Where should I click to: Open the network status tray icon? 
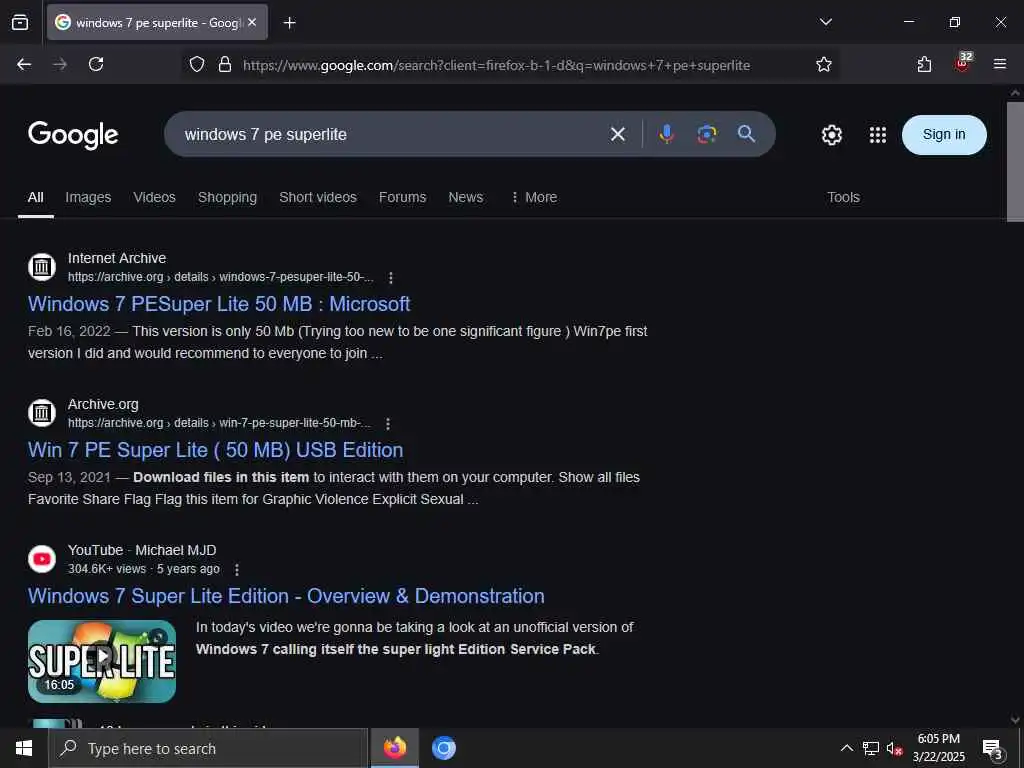[871, 748]
